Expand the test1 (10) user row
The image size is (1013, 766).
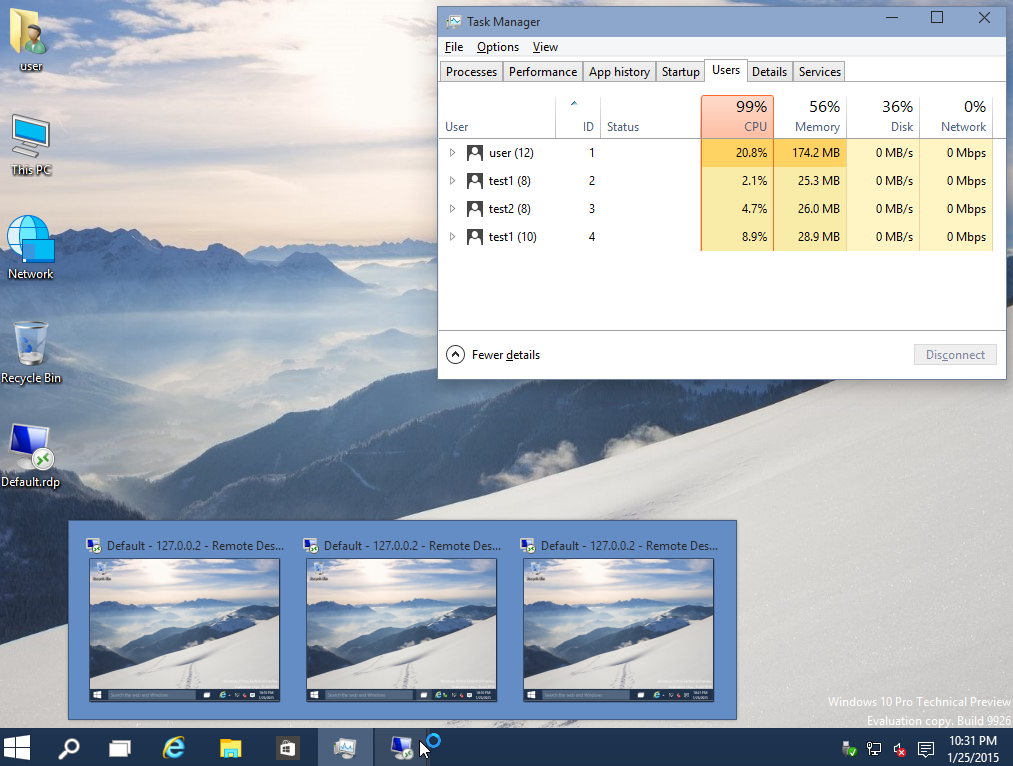tap(452, 237)
